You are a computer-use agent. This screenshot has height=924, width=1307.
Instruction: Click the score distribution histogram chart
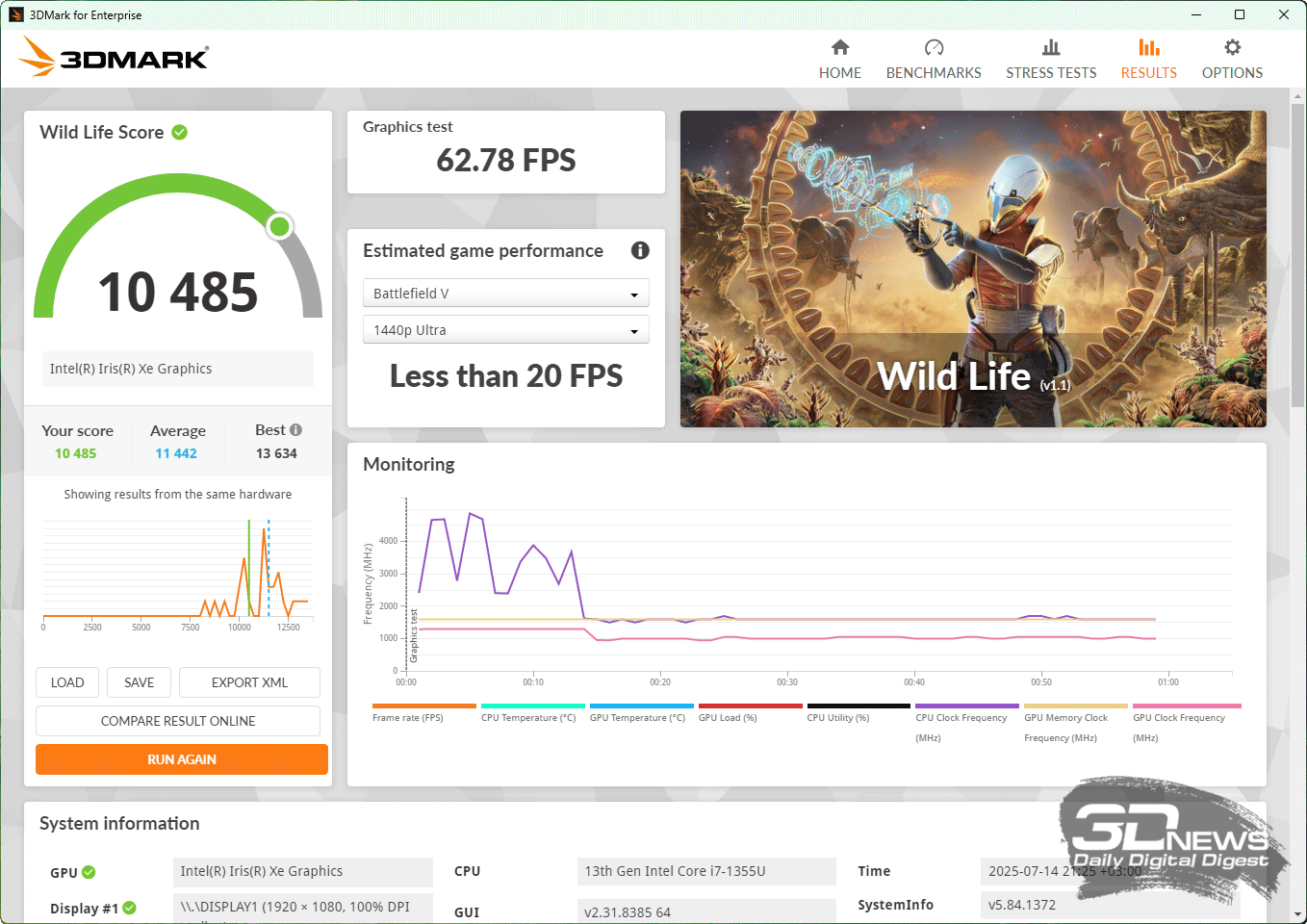click(177, 574)
